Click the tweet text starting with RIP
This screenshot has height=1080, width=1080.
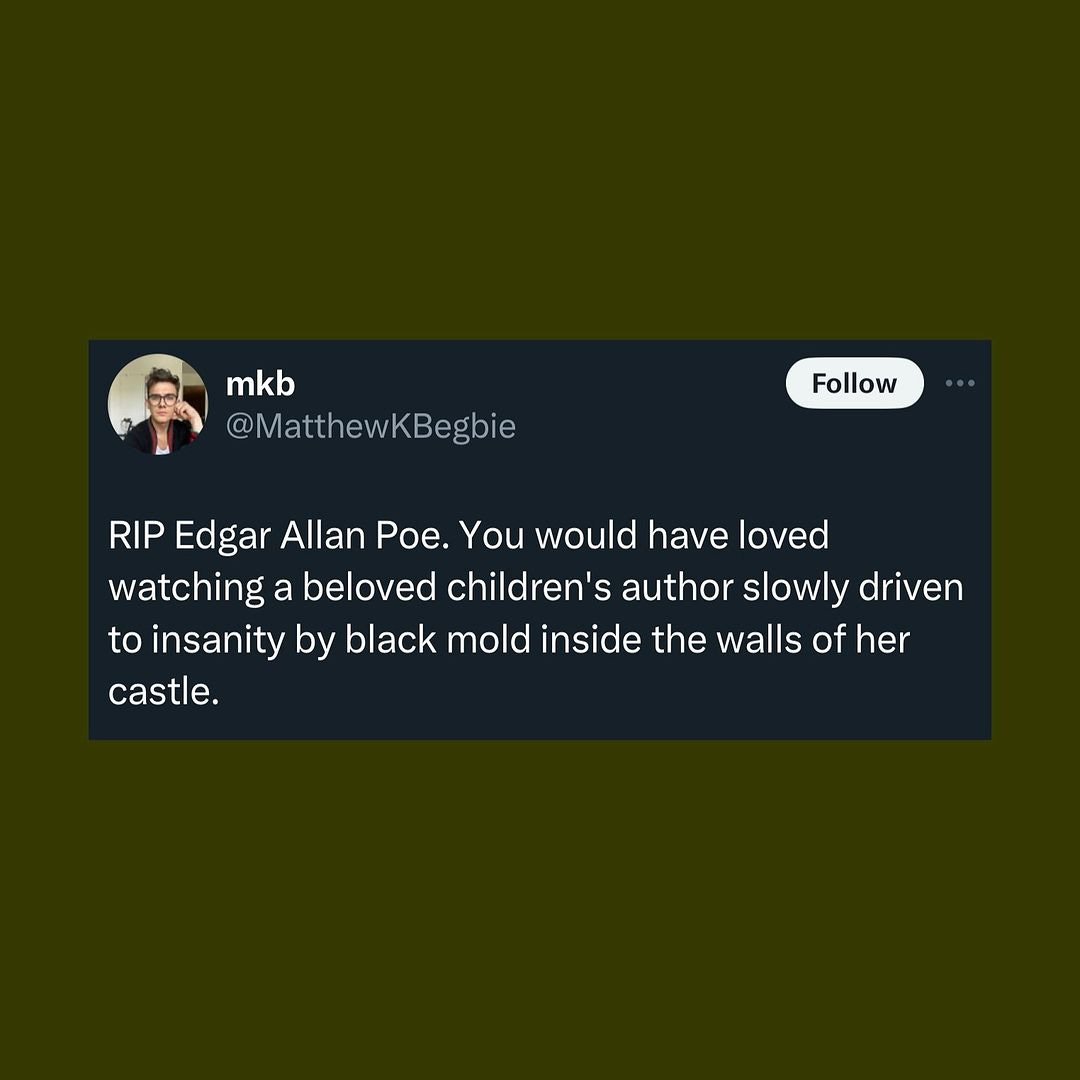coord(536,613)
